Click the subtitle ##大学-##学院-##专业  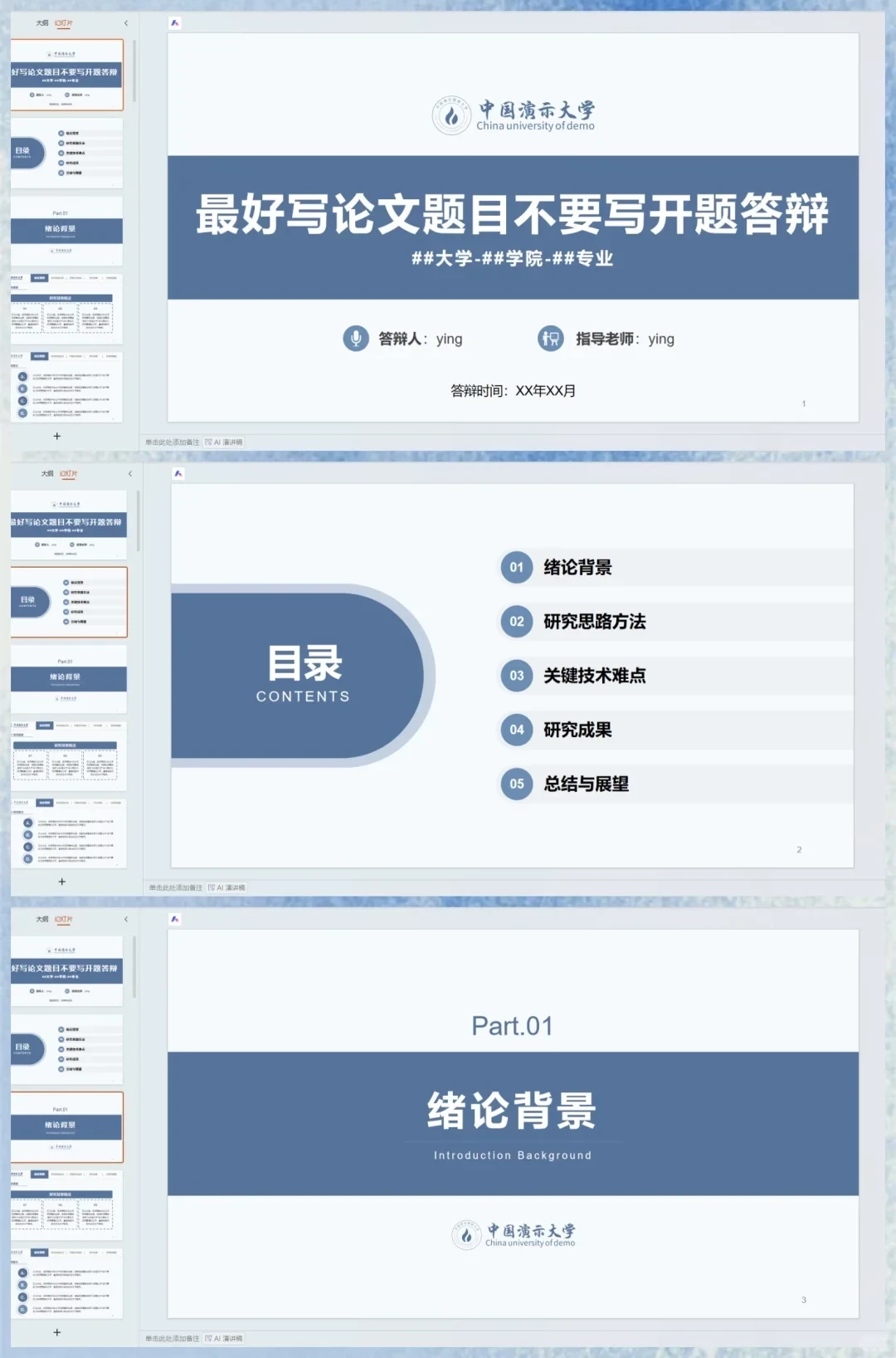point(513,258)
